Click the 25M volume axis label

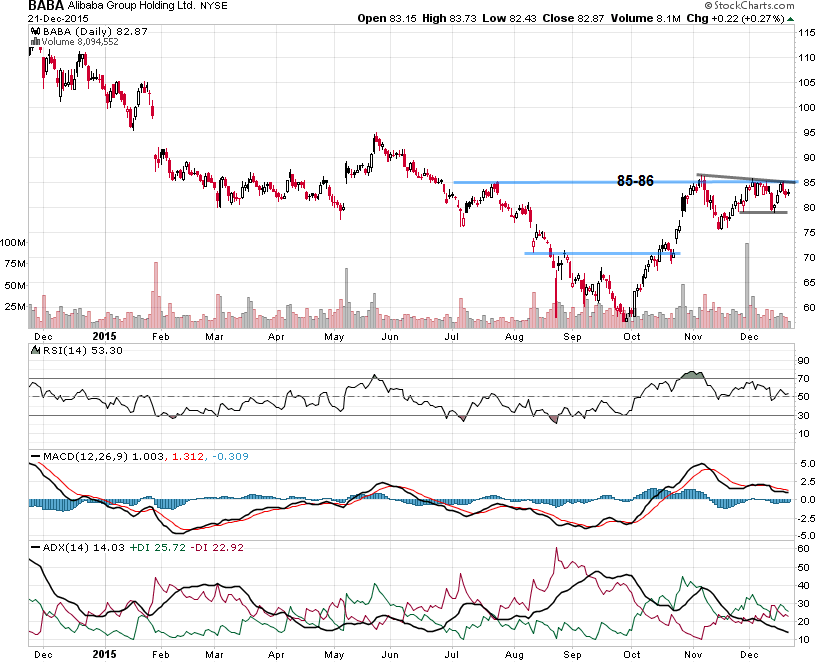click(15, 307)
